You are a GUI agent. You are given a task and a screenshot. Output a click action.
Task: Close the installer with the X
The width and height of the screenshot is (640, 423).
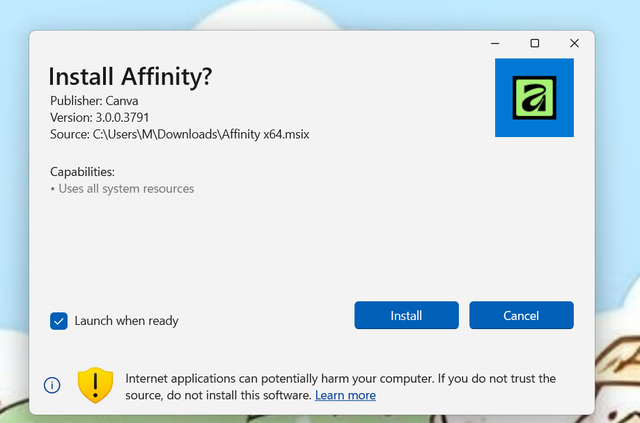point(574,43)
